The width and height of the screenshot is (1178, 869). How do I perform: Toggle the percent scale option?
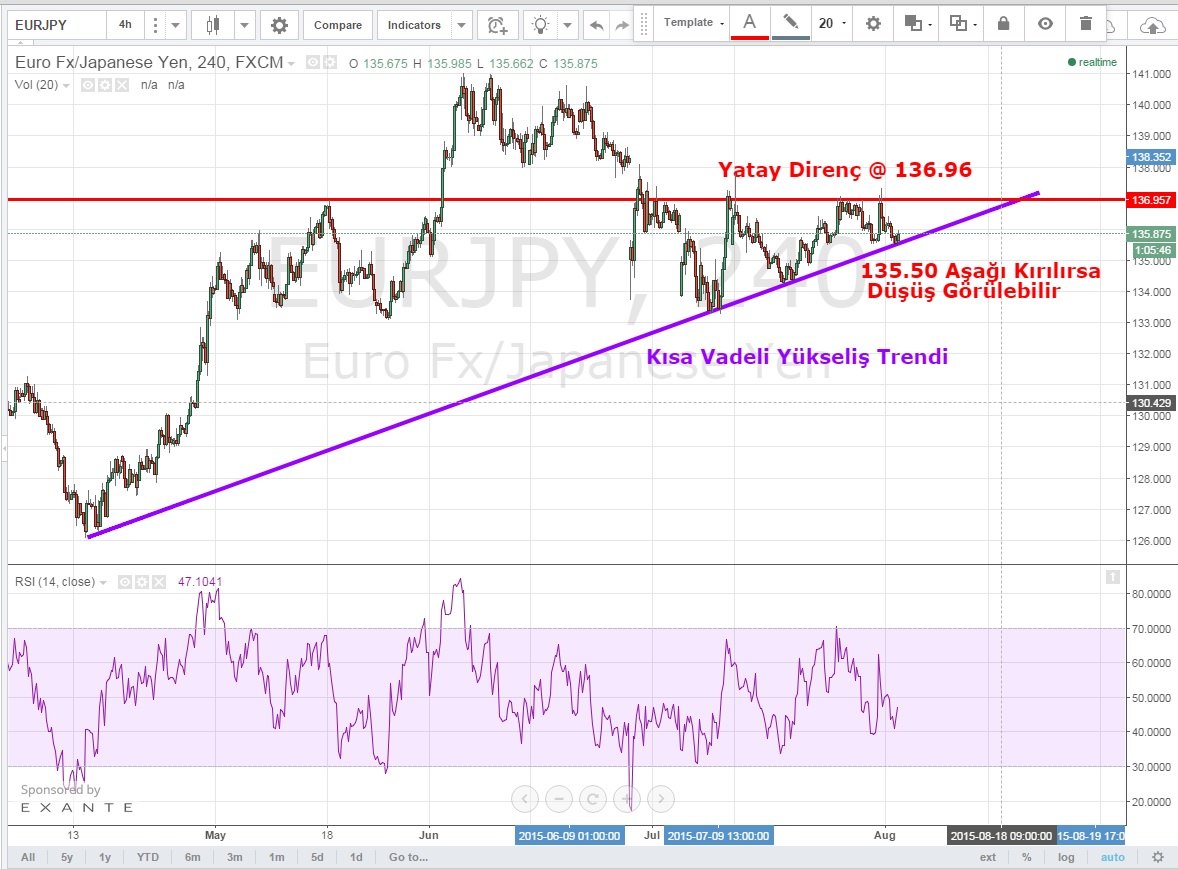point(1026,857)
